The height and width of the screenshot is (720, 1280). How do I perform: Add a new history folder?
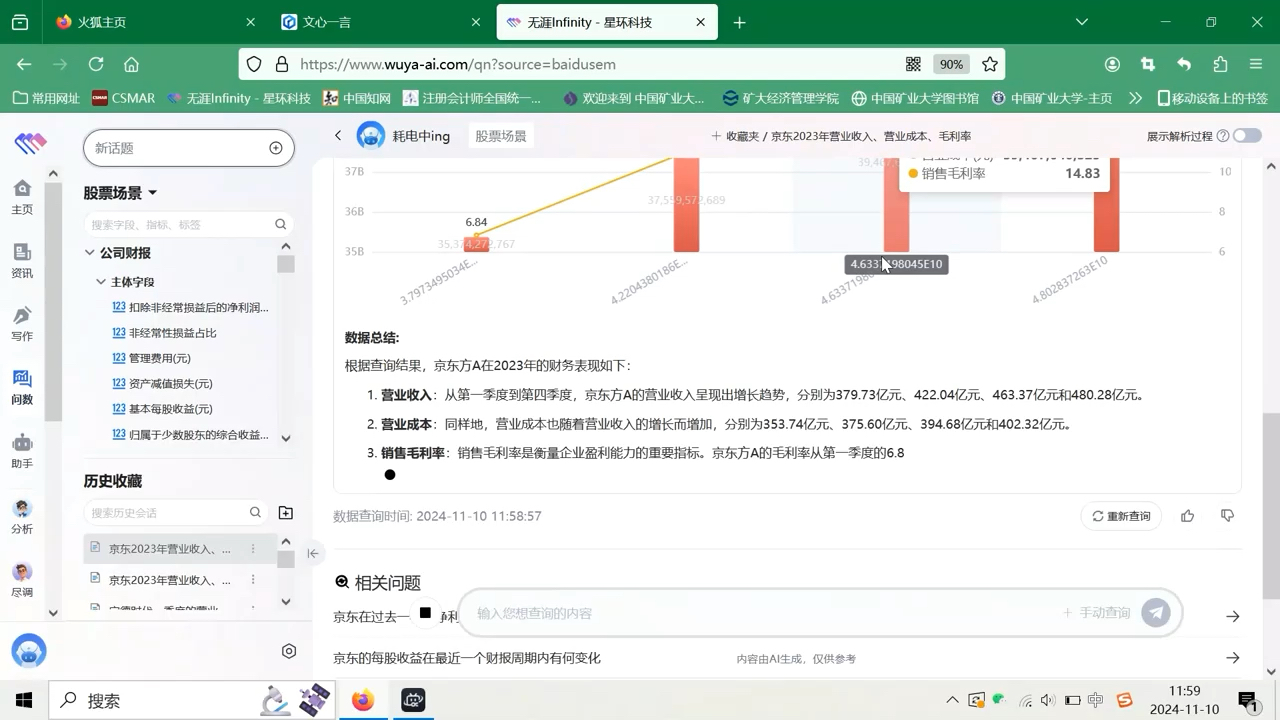tap(286, 512)
